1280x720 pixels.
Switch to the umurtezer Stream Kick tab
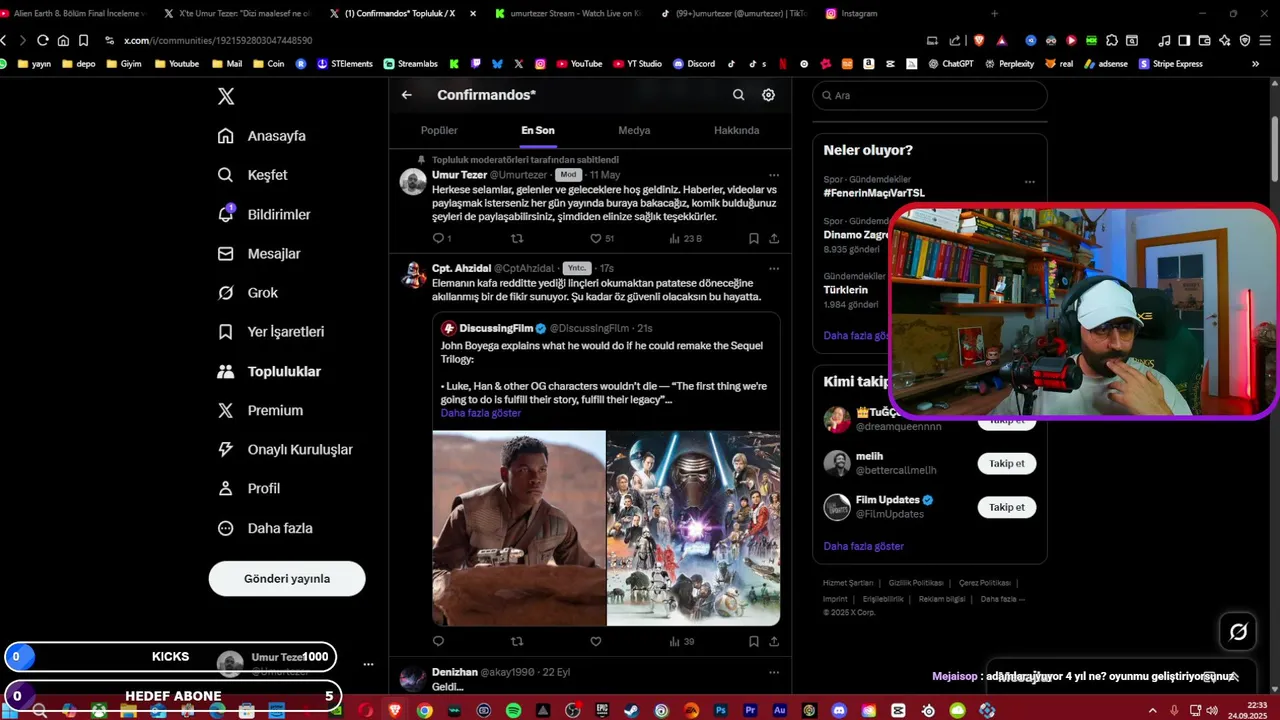tap(567, 14)
